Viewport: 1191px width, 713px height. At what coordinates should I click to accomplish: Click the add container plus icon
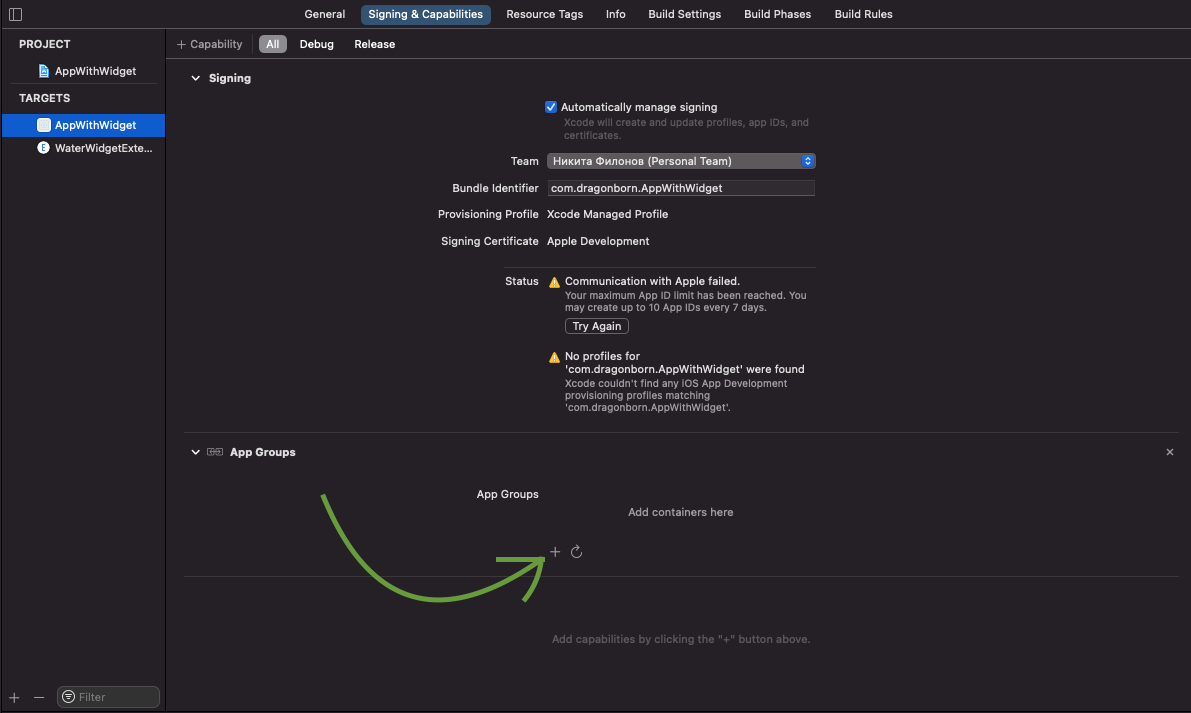(x=555, y=552)
